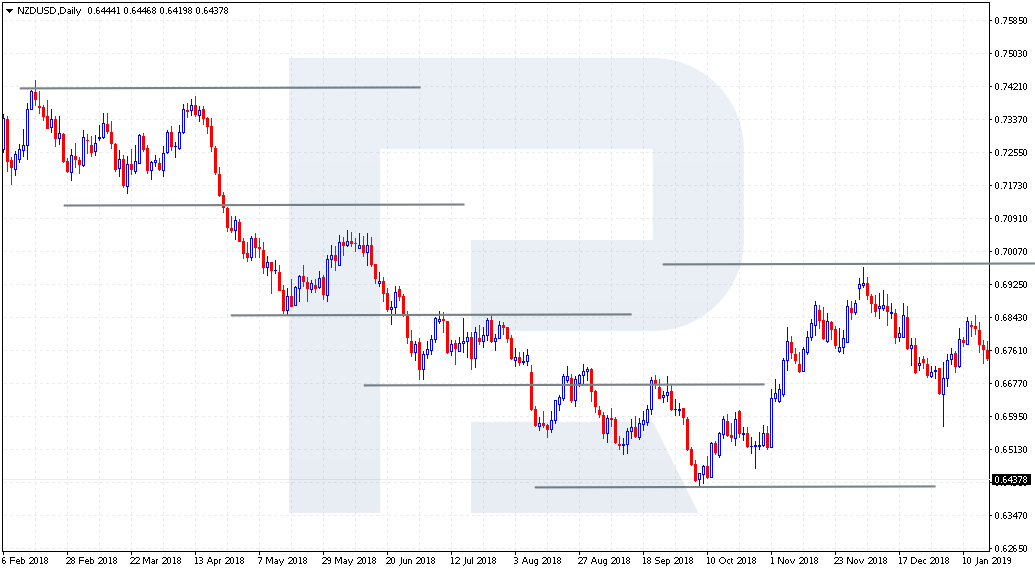The width and height of the screenshot is (1035, 572).
Task: Click price scale value 0.72550
Action: pos(1011,152)
